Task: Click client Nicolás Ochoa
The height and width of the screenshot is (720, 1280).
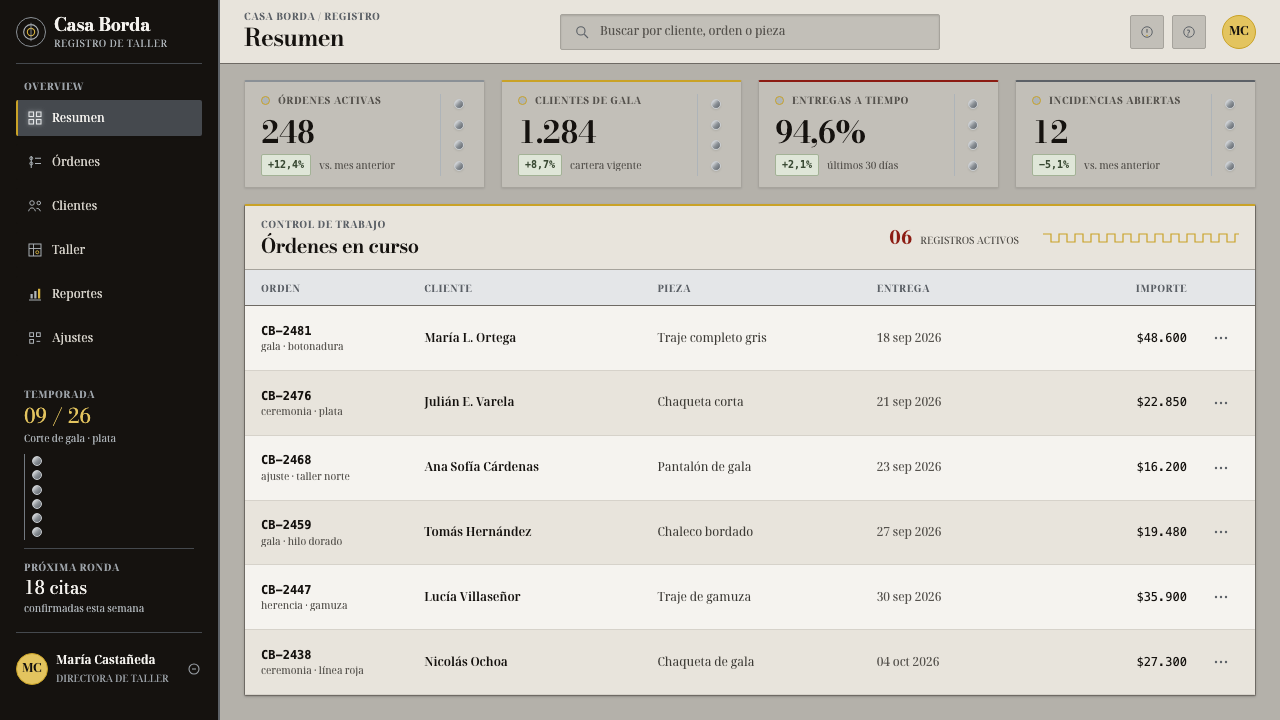Action: click(x=466, y=662)
